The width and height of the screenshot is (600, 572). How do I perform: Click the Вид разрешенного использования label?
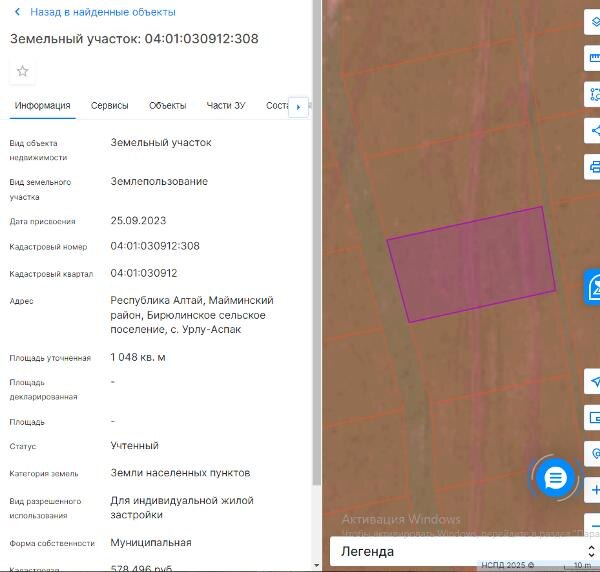click(x=45, y=508)
